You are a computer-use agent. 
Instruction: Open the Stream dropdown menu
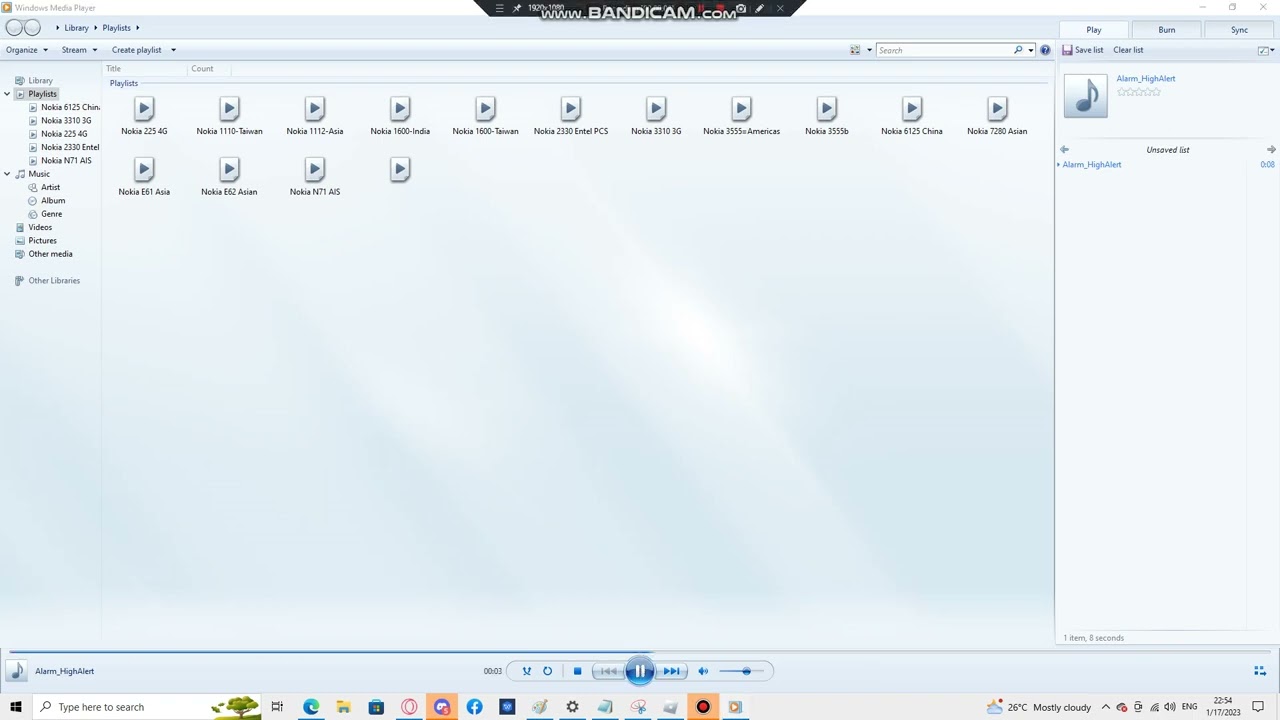point(80,50)
